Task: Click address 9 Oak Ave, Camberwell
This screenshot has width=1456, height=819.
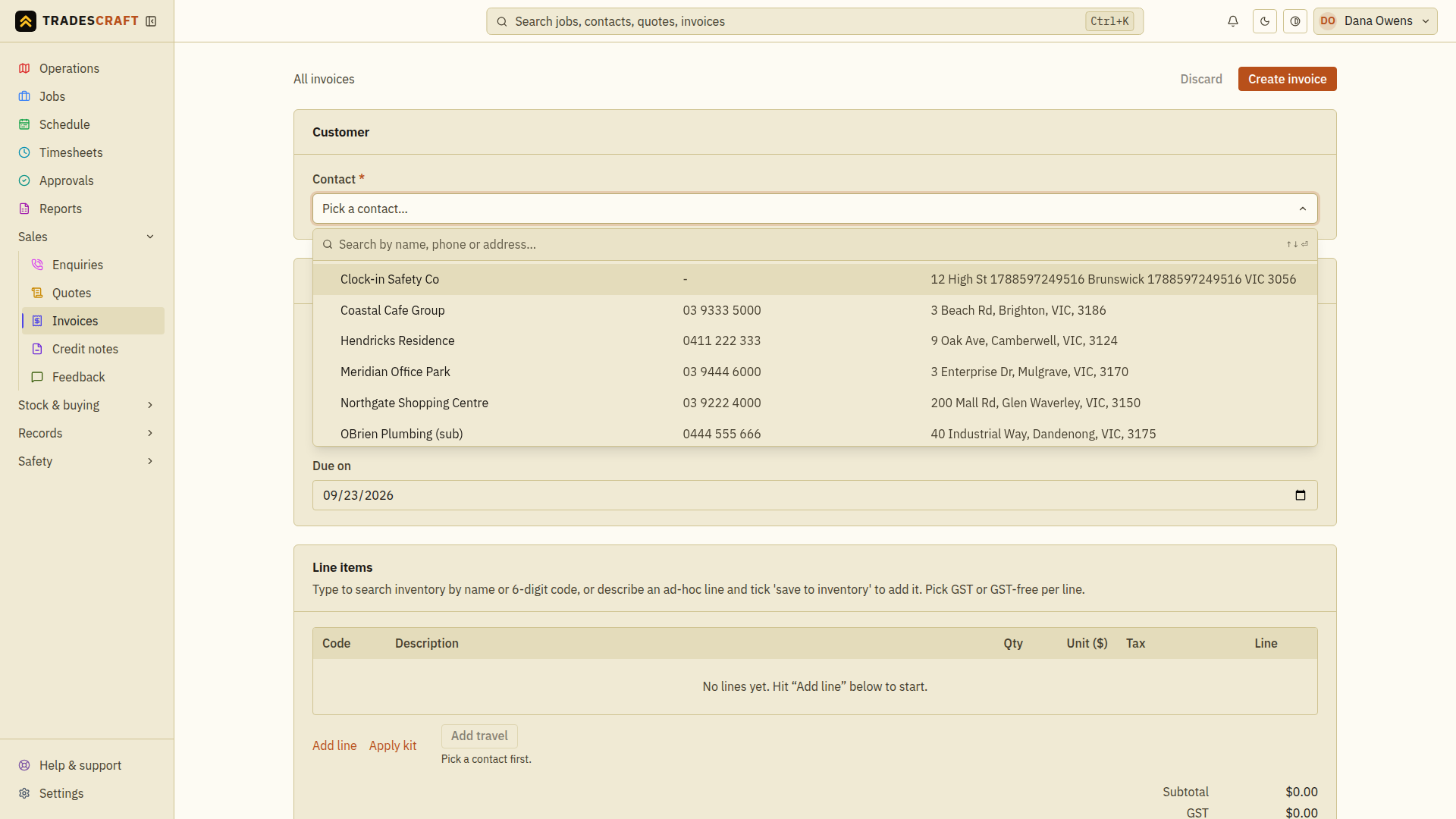Action: (1024, 340)
